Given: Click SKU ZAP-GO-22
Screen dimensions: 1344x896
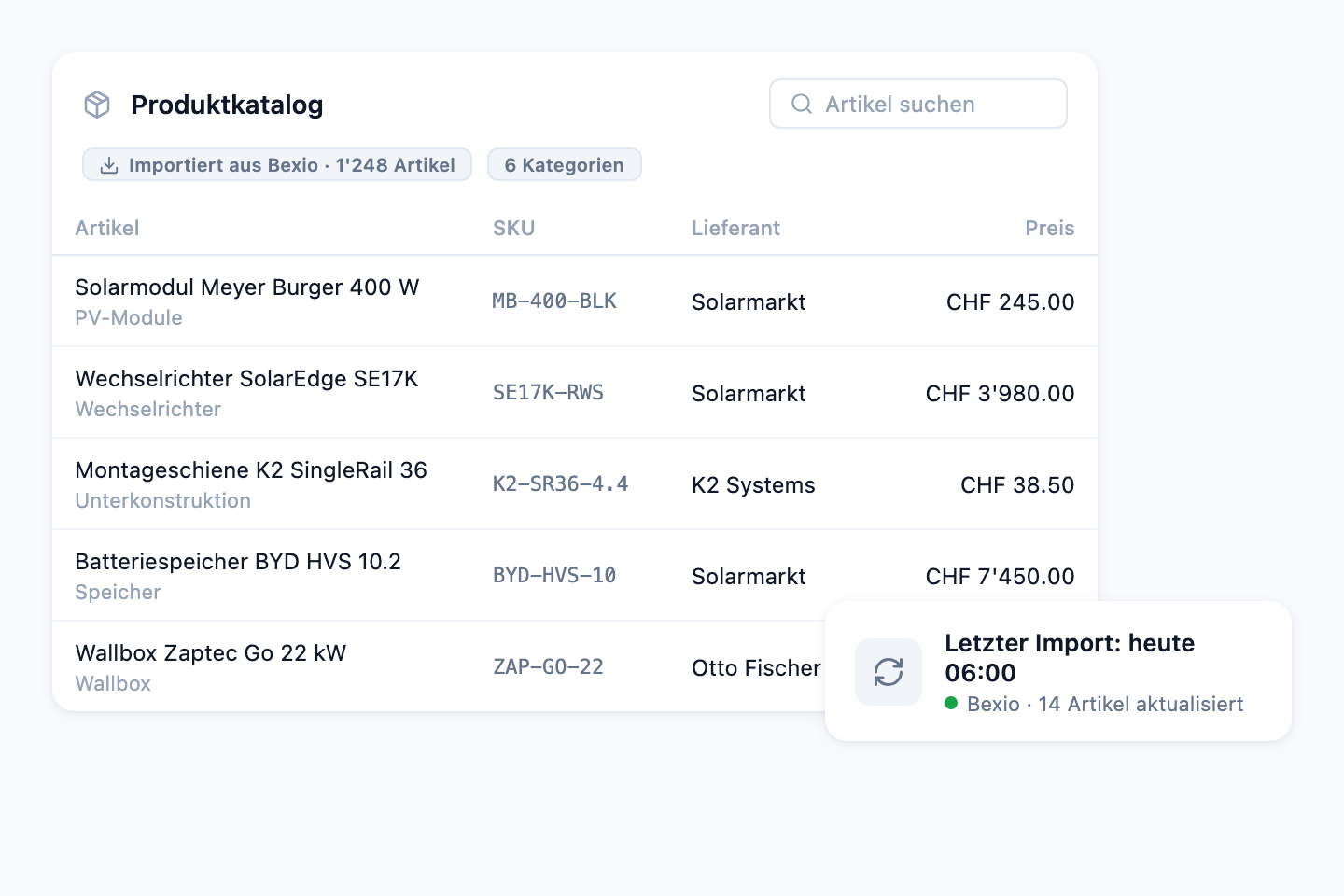Looking at the screenshot, I should pyautogui.click(x=548, y=667).
